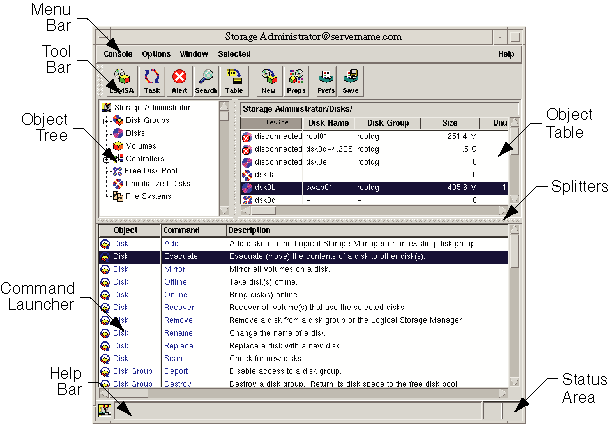Click the New toolbar icon
The image size is (609, 424).
(269, 79)
